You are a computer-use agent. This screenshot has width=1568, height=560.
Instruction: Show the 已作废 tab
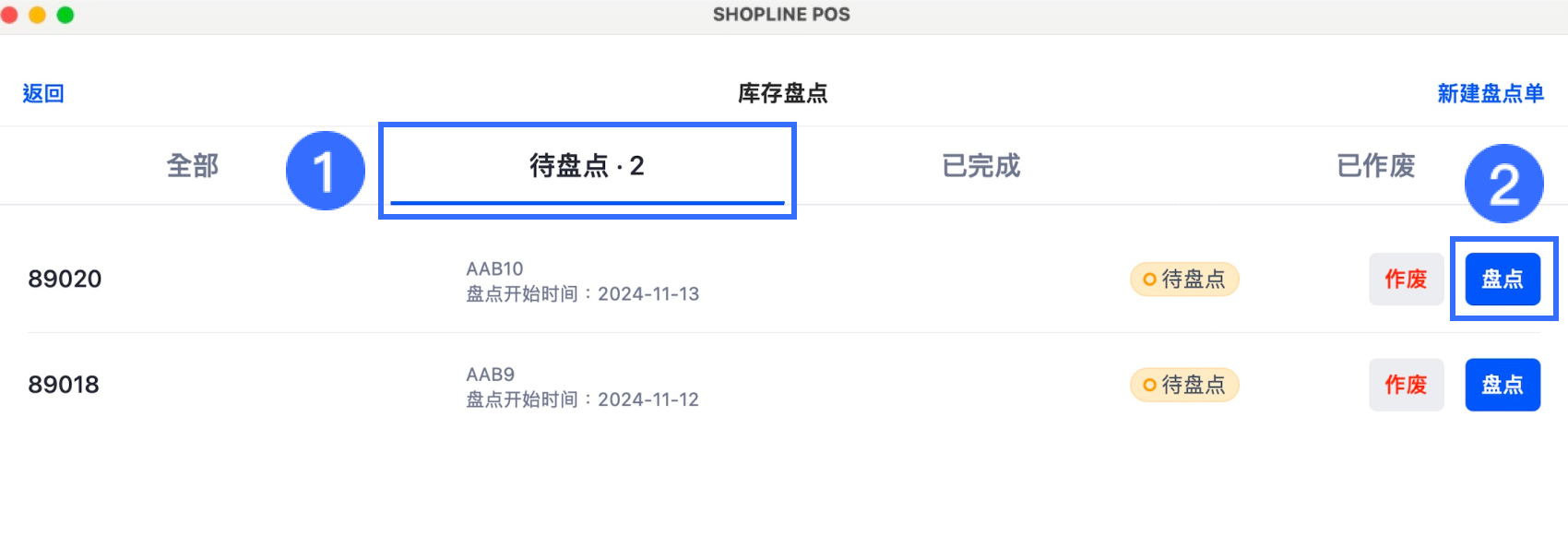1376,166
